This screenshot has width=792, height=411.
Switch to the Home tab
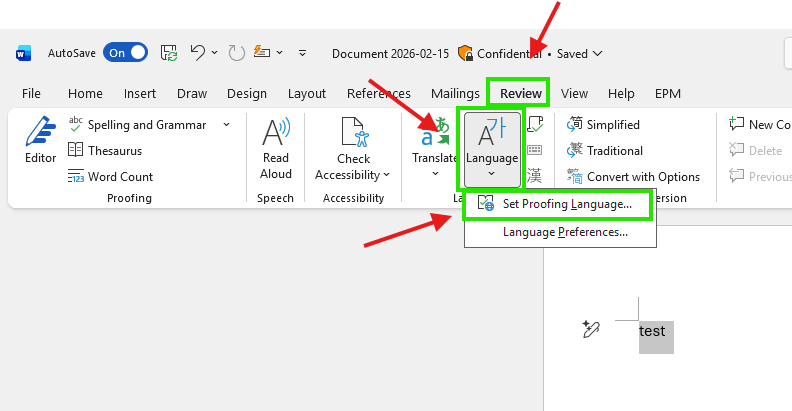click(x=85, y=93)
